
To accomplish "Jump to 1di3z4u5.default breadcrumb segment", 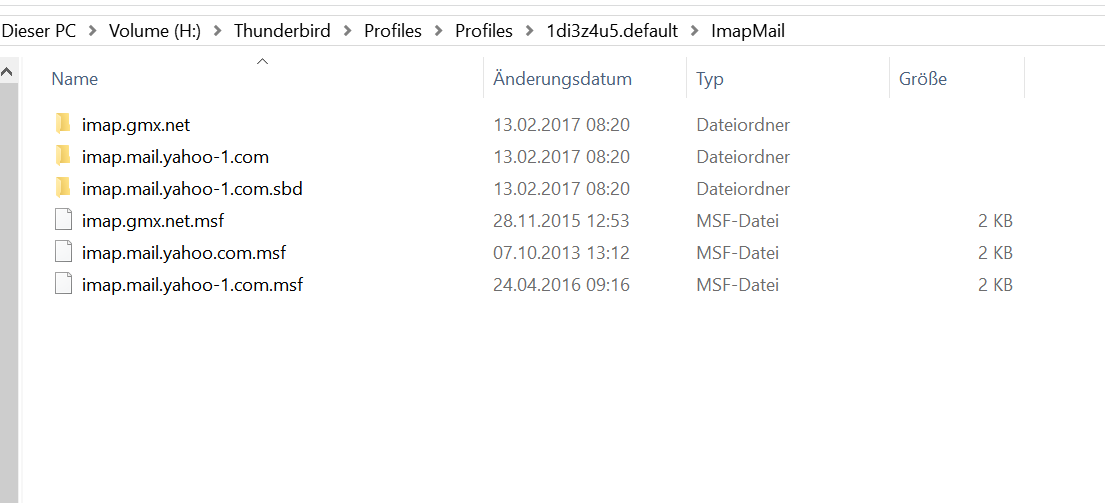I will (x=612, y=31).
